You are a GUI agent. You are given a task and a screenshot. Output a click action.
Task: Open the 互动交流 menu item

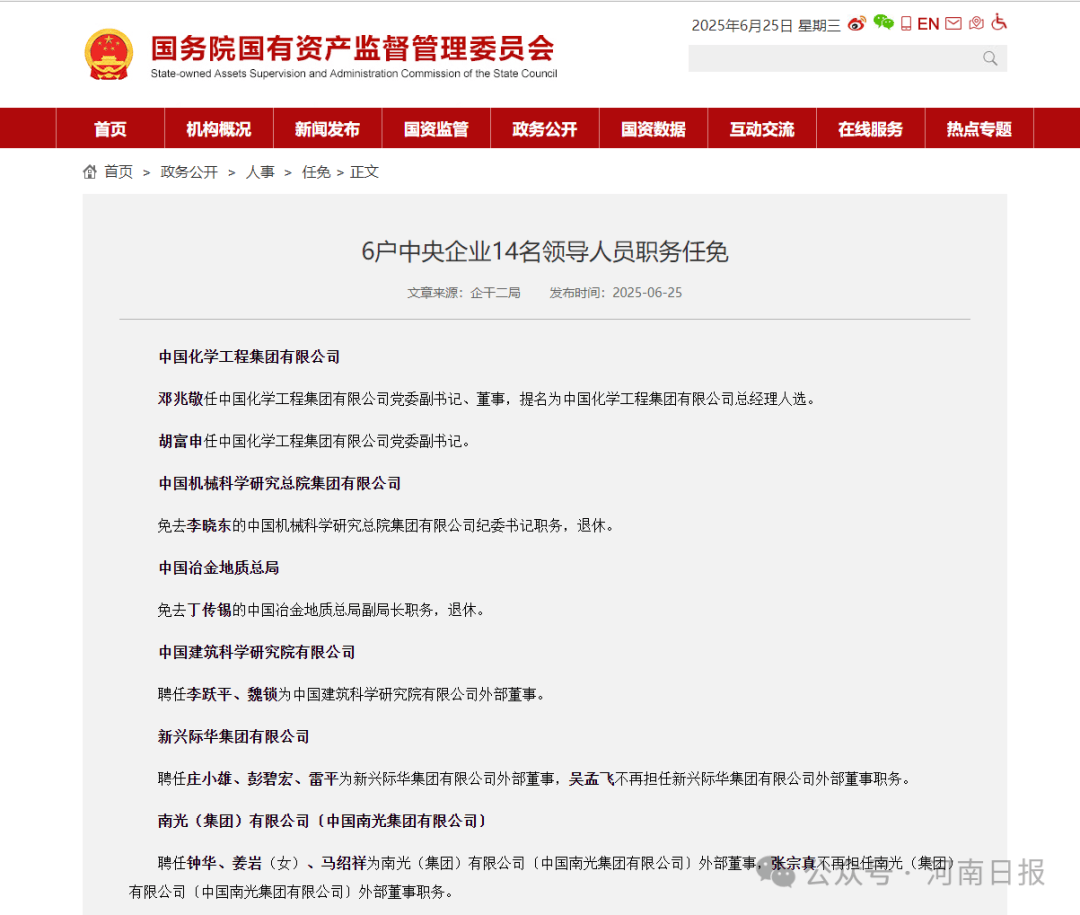click(x=762, y=129)
